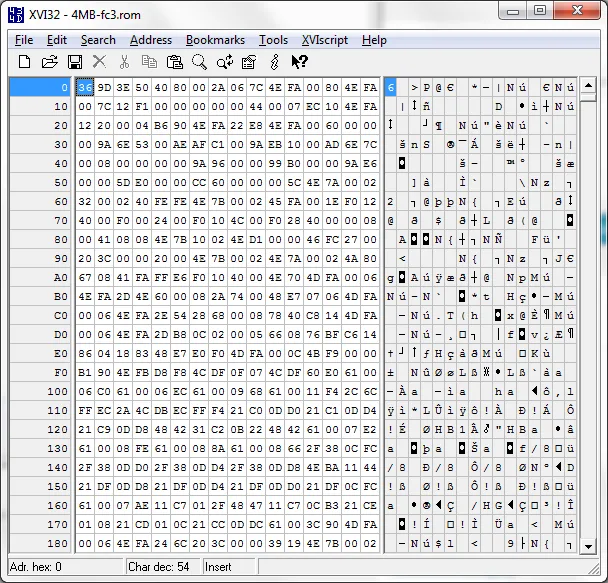
Task: Open the Bookmarks menu
Action: [x=215, y=40]
